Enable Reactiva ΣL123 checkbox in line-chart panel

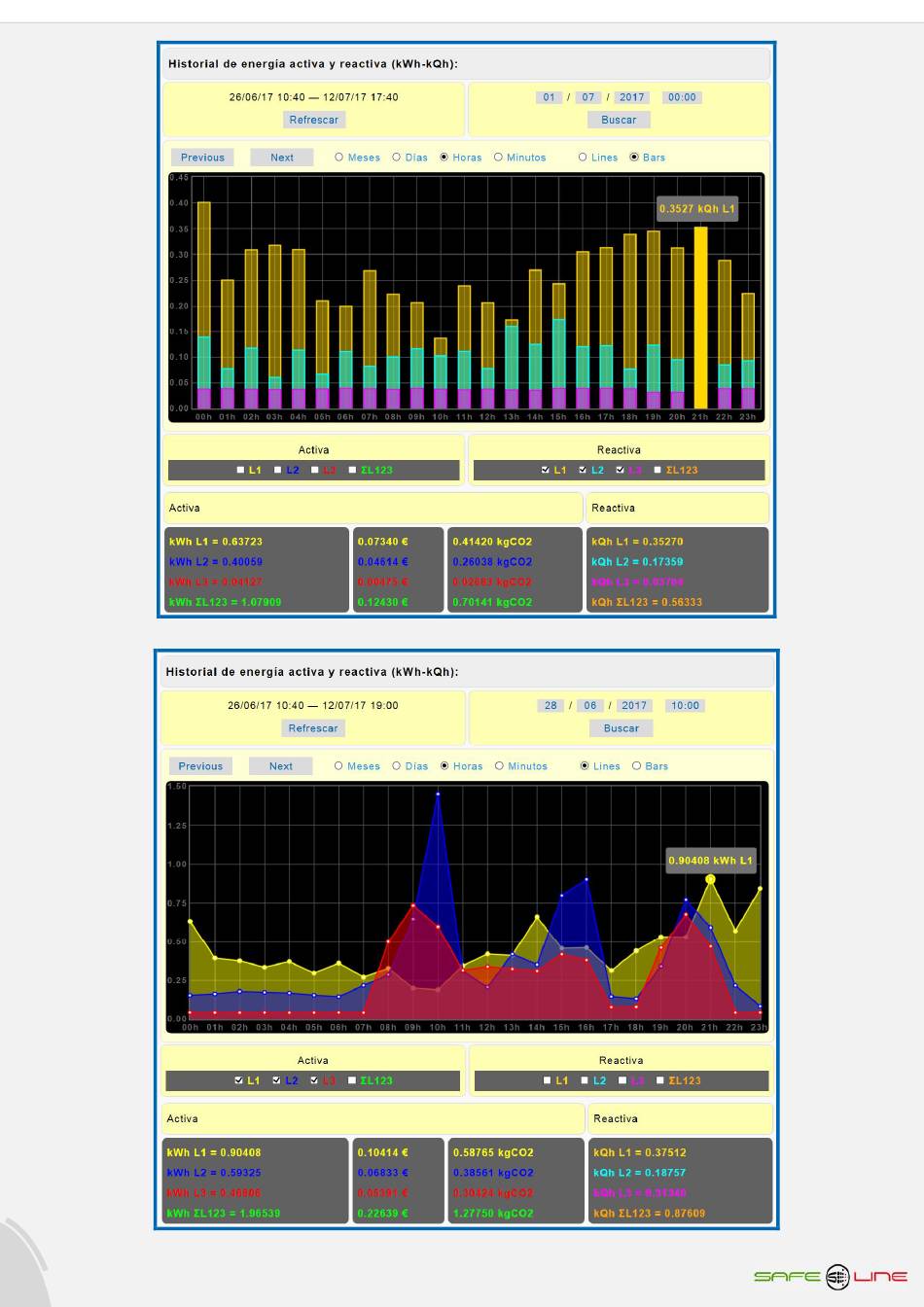659,1080
